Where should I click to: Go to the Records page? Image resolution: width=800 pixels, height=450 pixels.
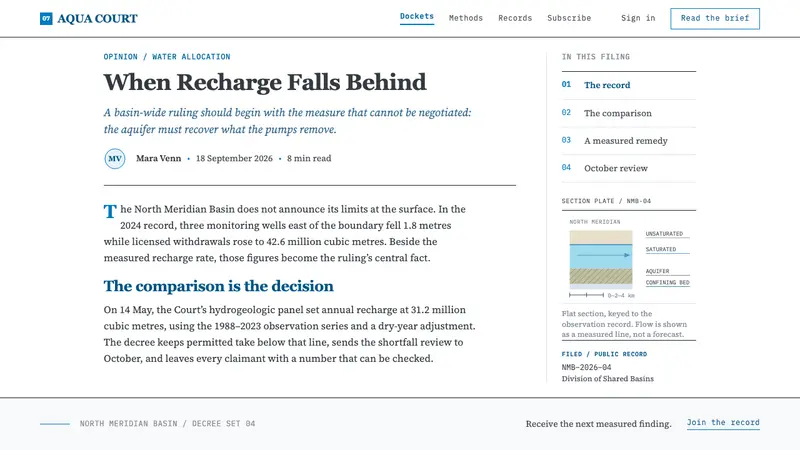point(515,18)
